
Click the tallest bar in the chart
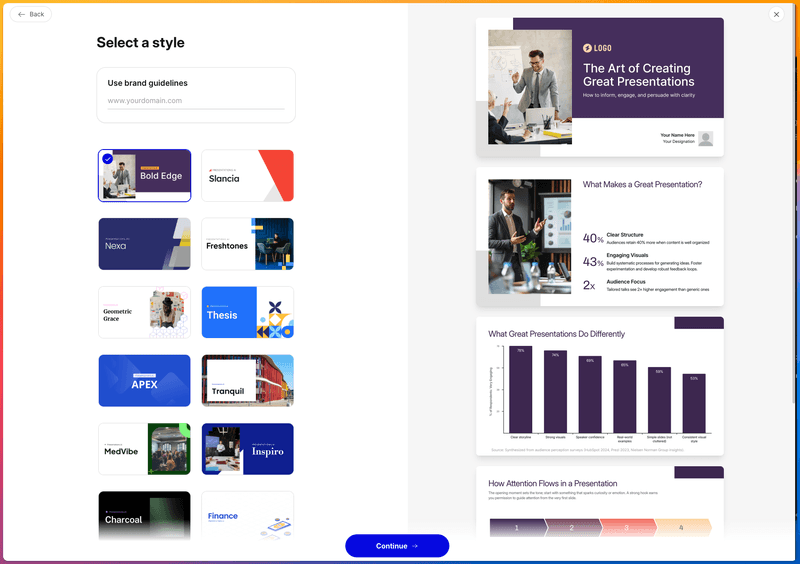[x=520, y=389]
